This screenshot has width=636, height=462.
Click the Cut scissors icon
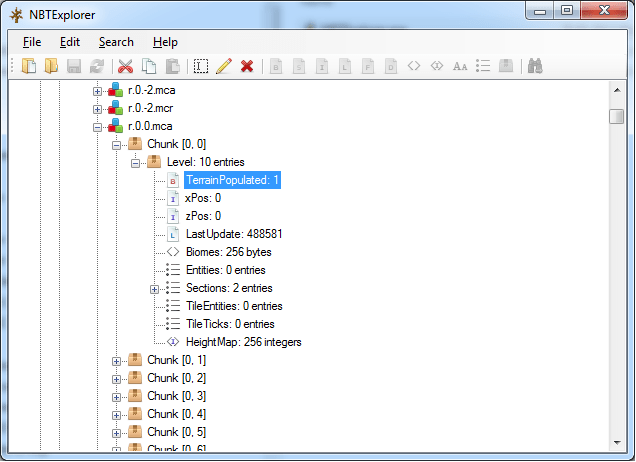coord(126,66)
